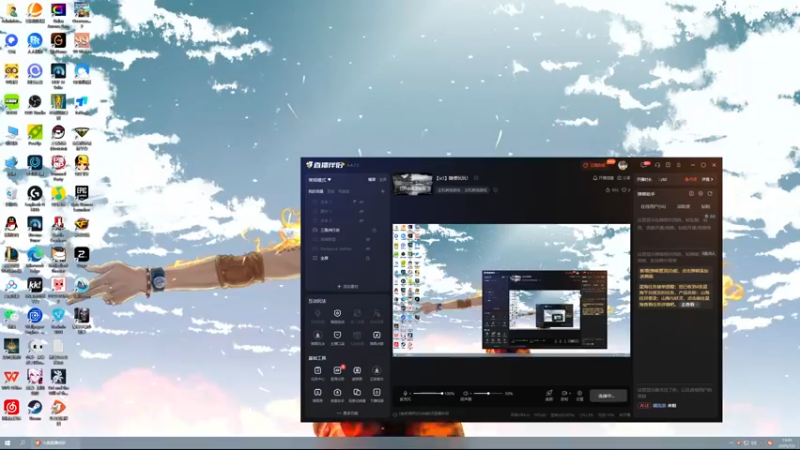Click the 分享 share link
The height and width of the screenshot is (450, 800).
[624, 178]
